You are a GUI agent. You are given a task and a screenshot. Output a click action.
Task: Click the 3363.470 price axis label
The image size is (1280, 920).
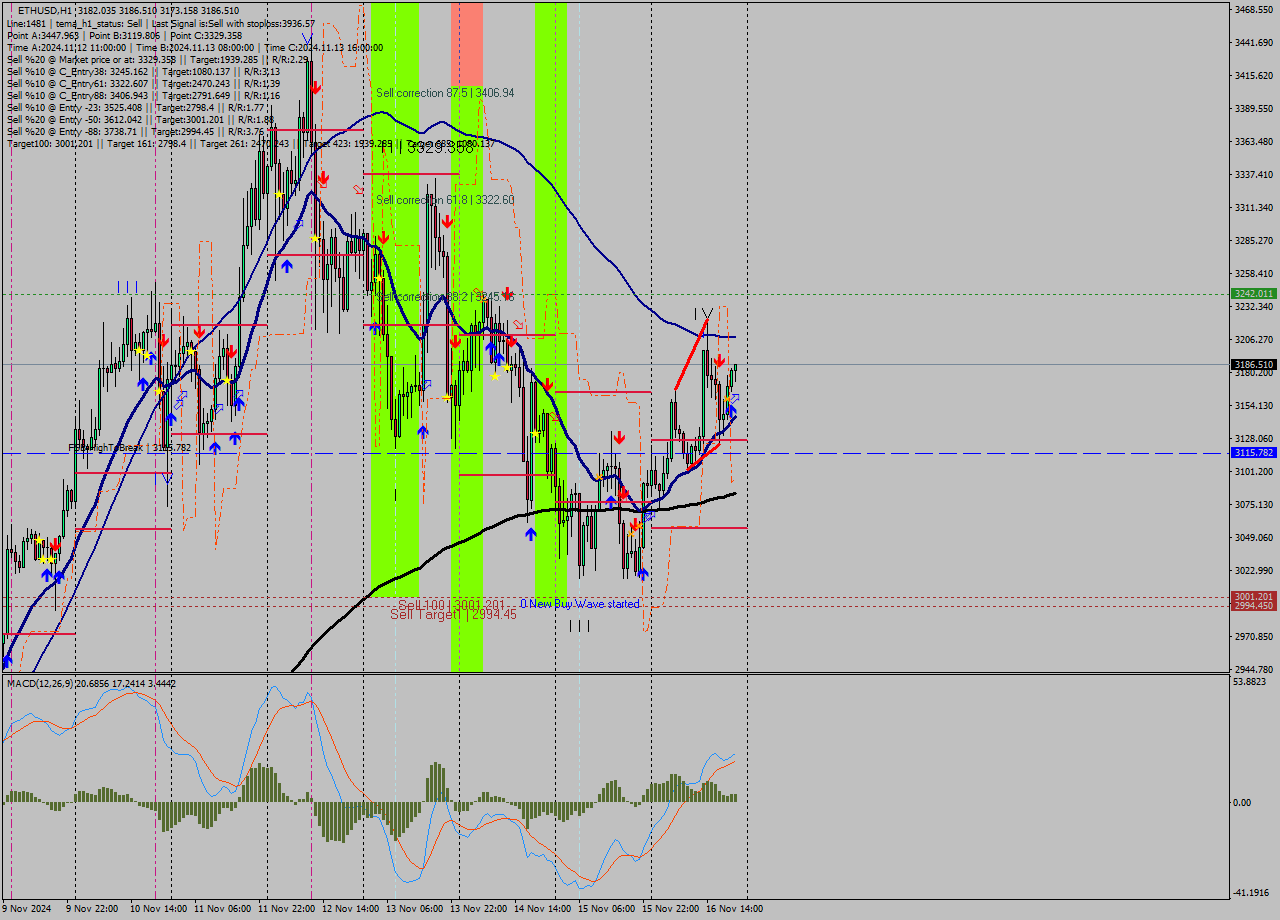(x=1253, y=141)
